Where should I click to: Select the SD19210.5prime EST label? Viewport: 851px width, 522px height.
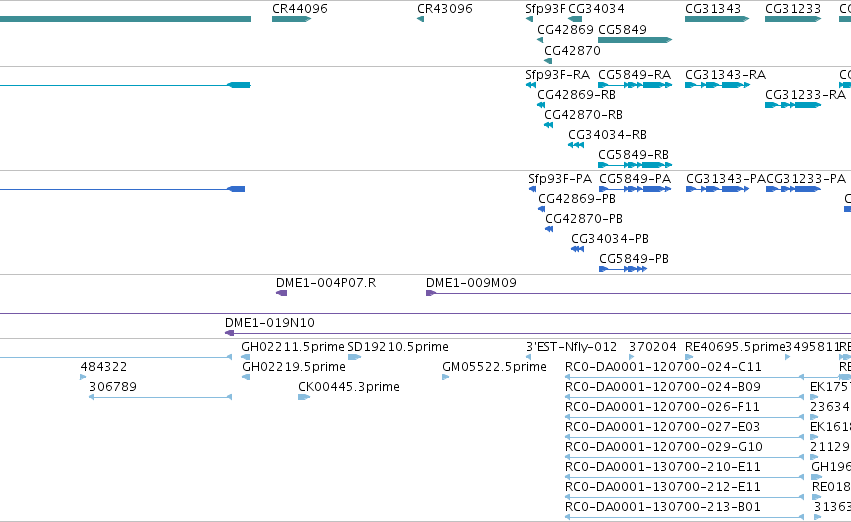point(398,347)
